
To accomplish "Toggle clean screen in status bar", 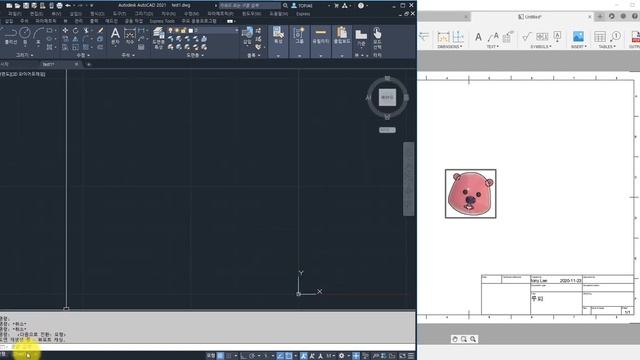I will (402, 356).
